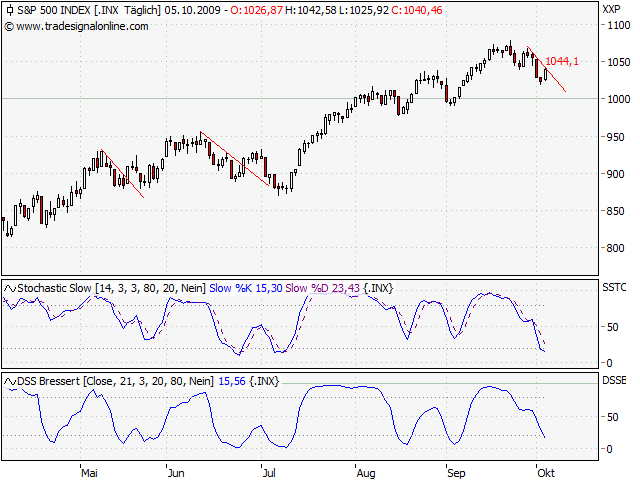640x480 pixels.
Task: Click the Aug month label
Action: click(x=366, y=473)
